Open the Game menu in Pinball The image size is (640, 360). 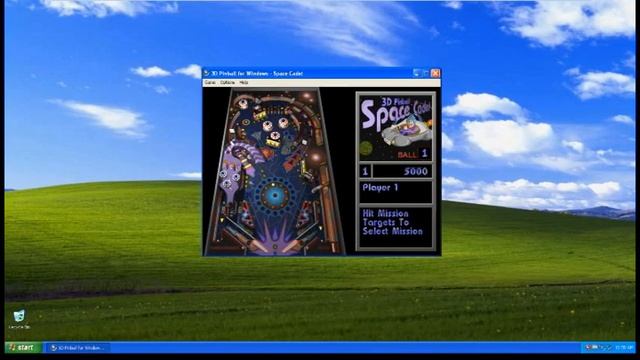coord(210,82)
